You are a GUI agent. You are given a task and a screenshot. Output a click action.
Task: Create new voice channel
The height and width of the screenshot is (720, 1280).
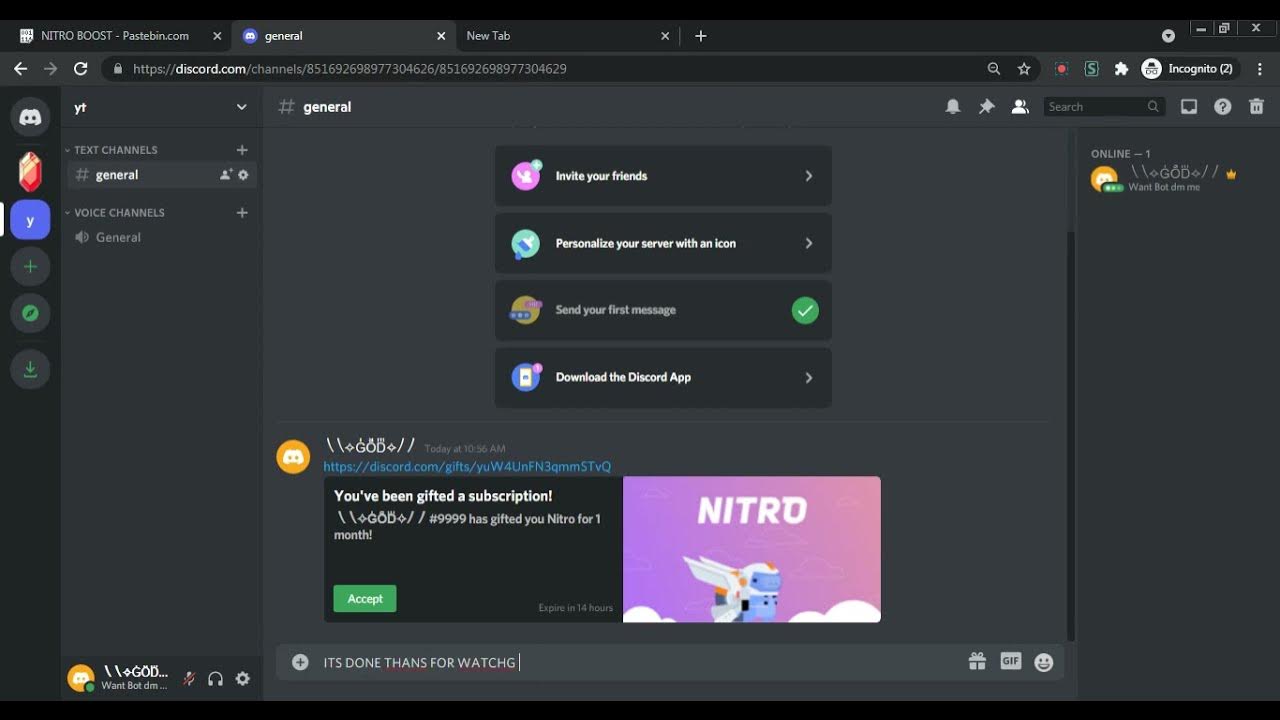[x=242, y=213]
